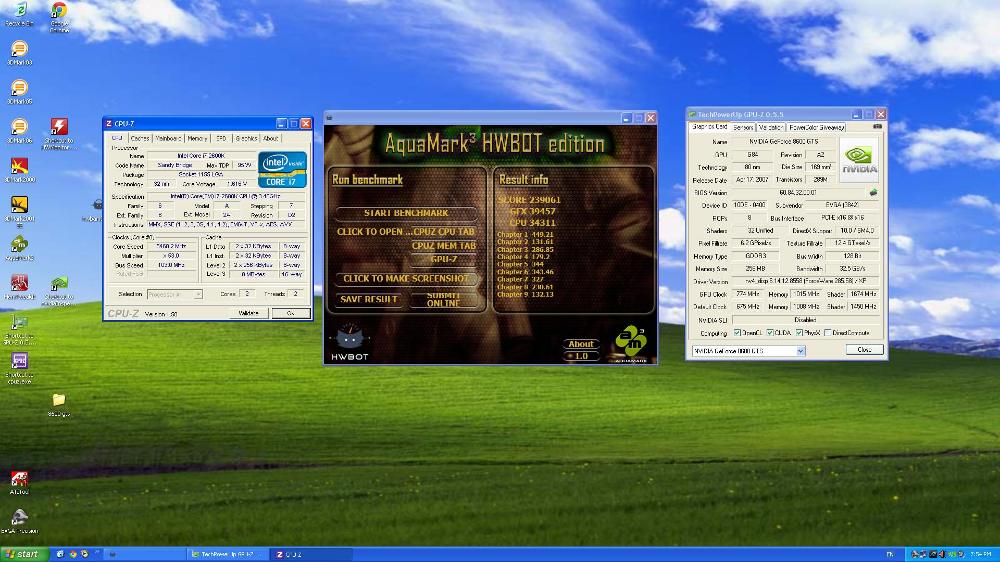
Task: Click the CPU 34311 result line
Action: 532,223
